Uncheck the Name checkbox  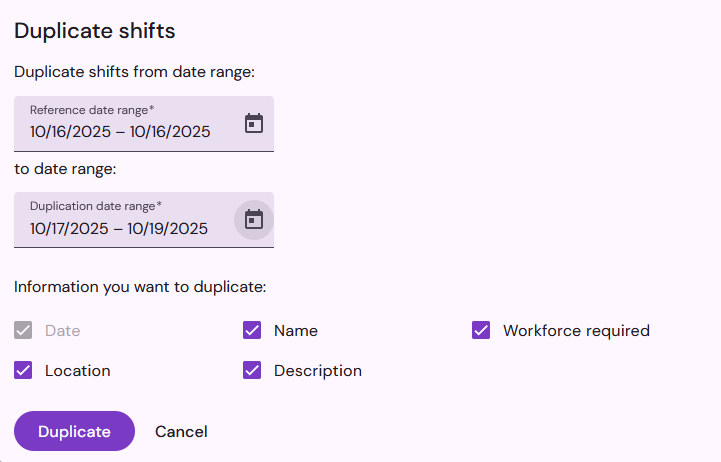tap(252, 330)
